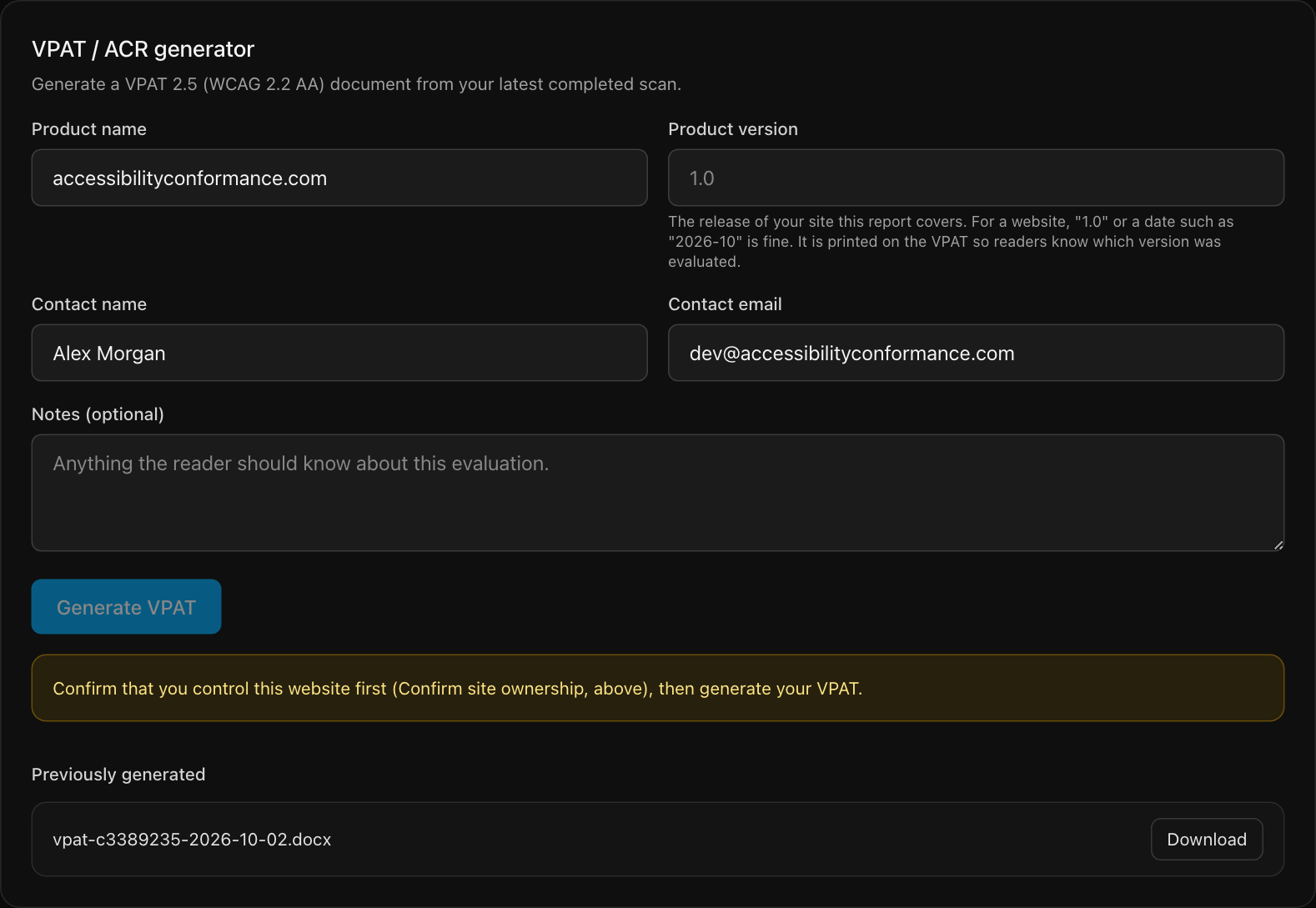1316x908 pixels.
Task: Download the vpat-c3389235-2026-10-02.docx file
Action: [1207, 840]
